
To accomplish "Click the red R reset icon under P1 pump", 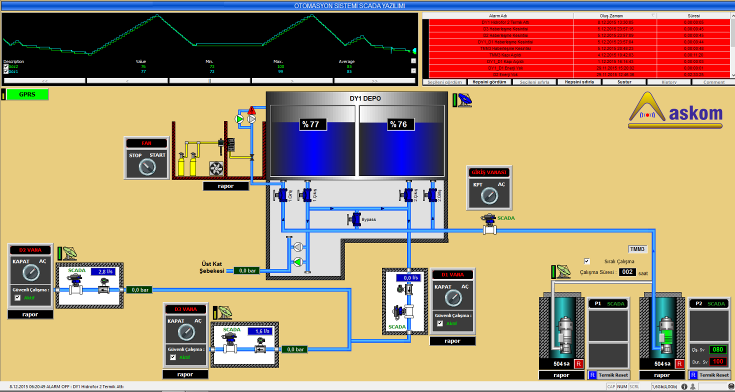I will (579, 364).
